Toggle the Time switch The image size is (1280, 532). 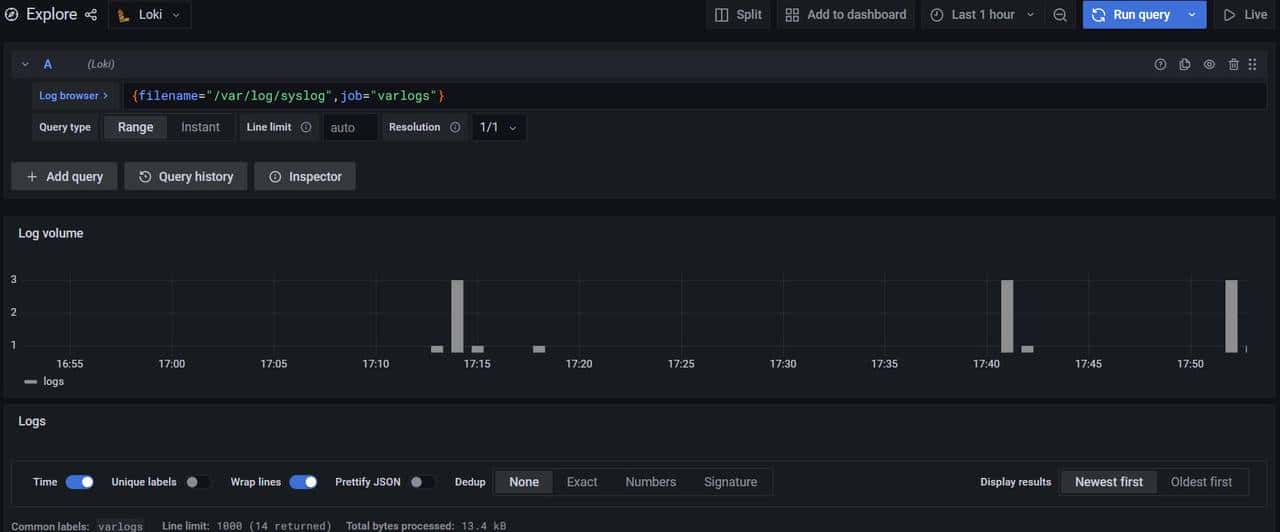[x=79, y=482]
